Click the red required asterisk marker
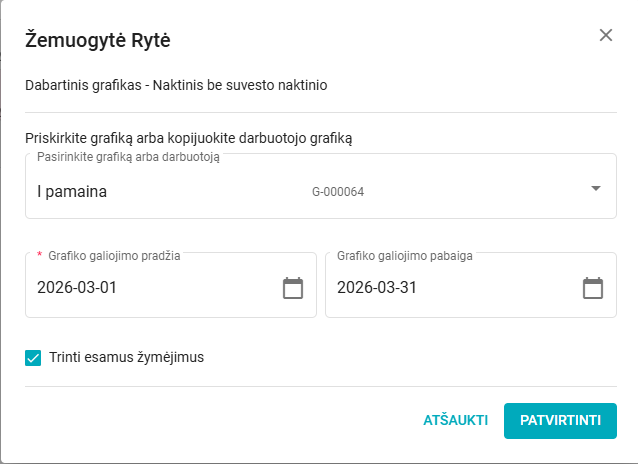 coord(40,256)
